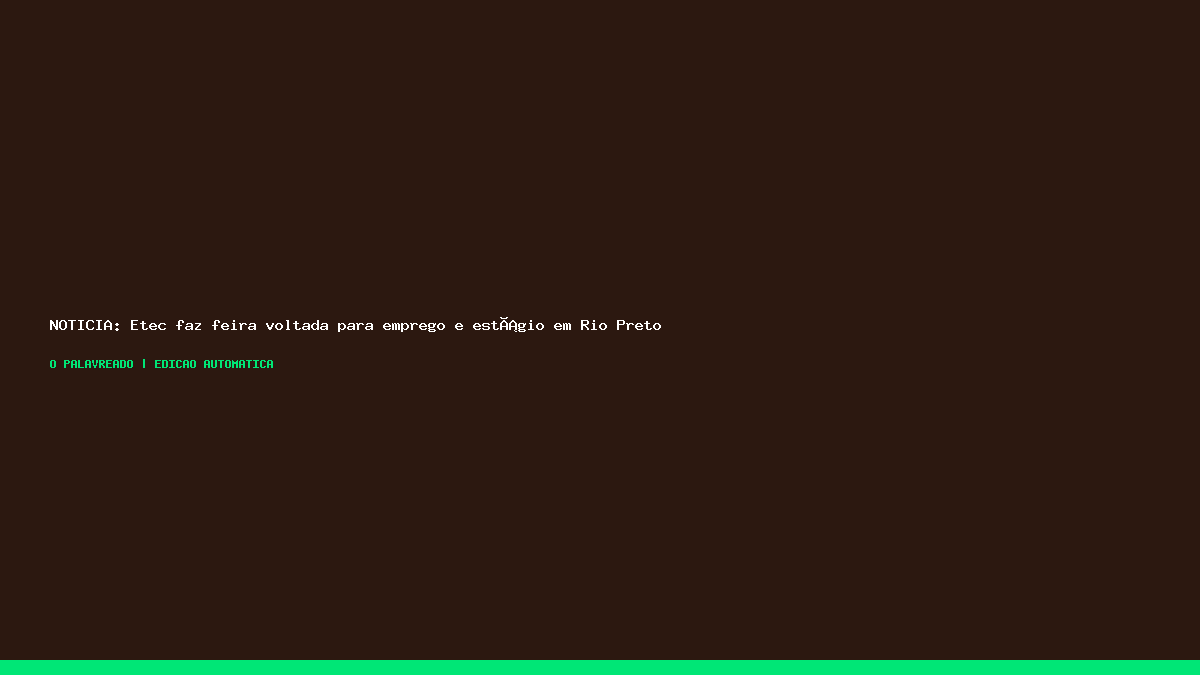The image size is (1200, 675).
Task: Click the word Preto at headline end
Action: click(x=638, y=325)
